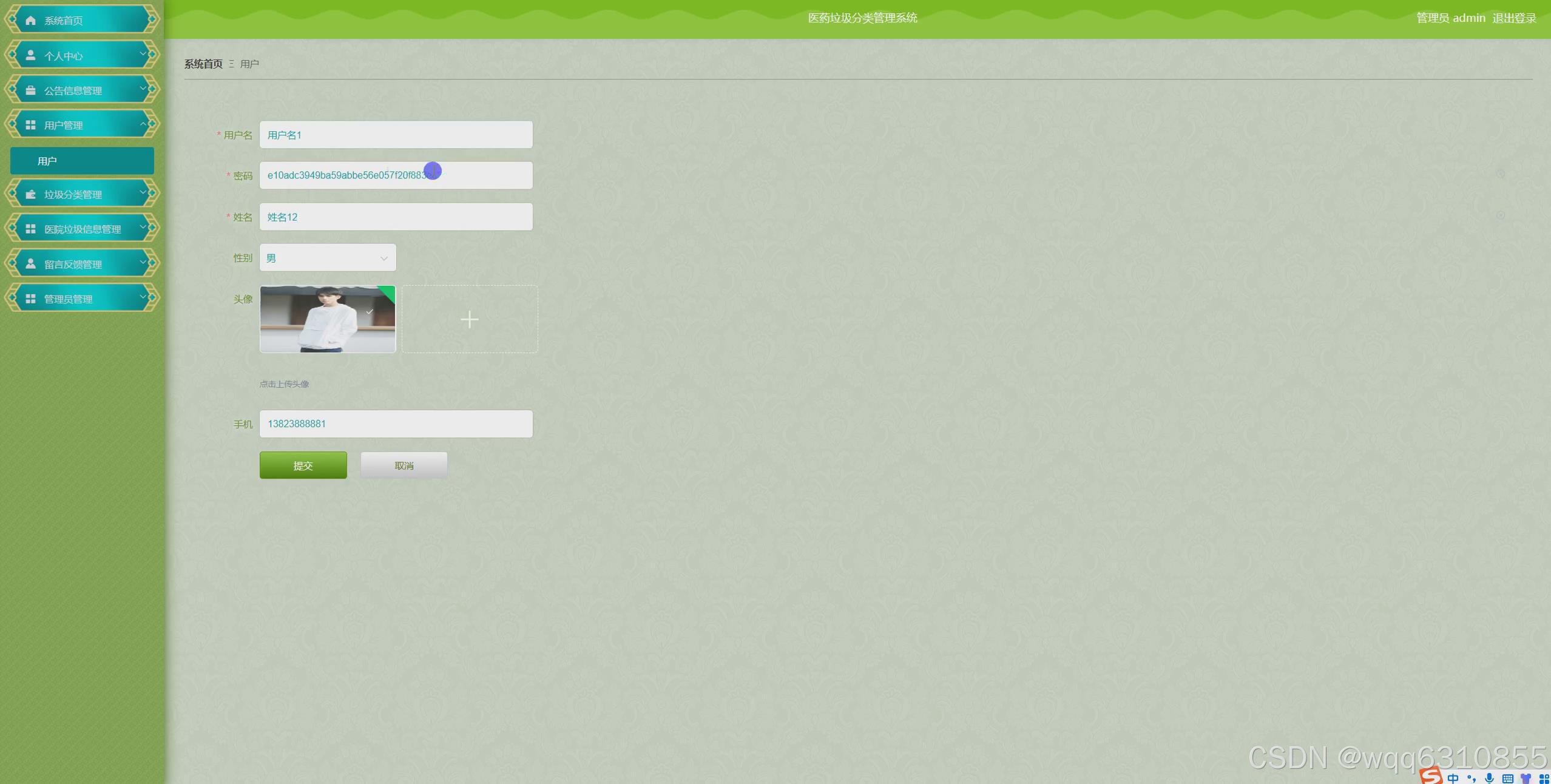Open the 医院垃圾信息管理 sidebar menu
The height and width of the screenshot is (784, 1551).
coord(82,229)
